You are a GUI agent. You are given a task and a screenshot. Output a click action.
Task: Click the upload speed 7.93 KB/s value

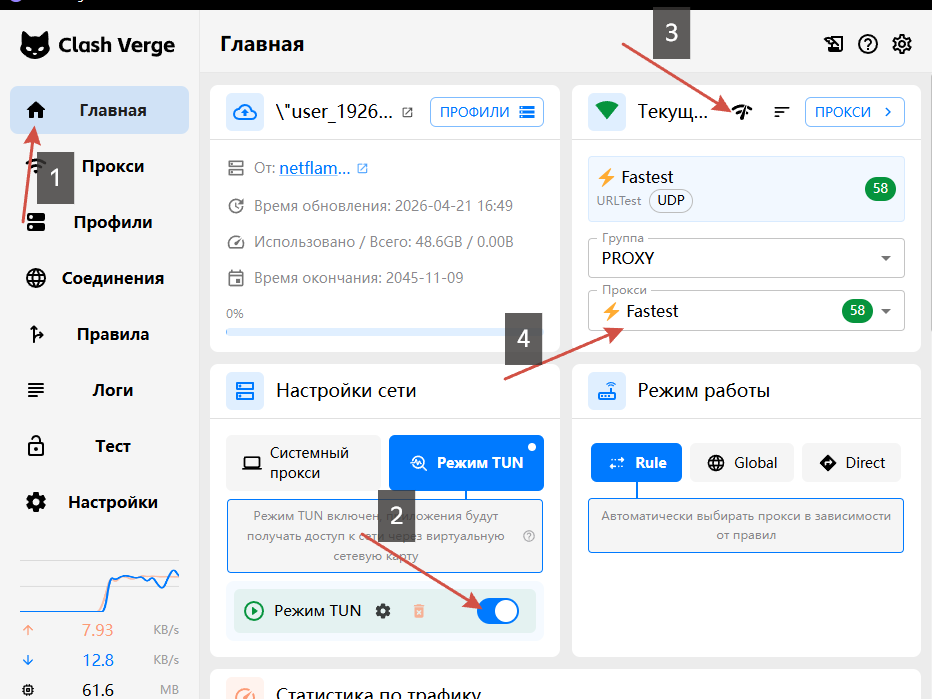[x=97, y=630]
